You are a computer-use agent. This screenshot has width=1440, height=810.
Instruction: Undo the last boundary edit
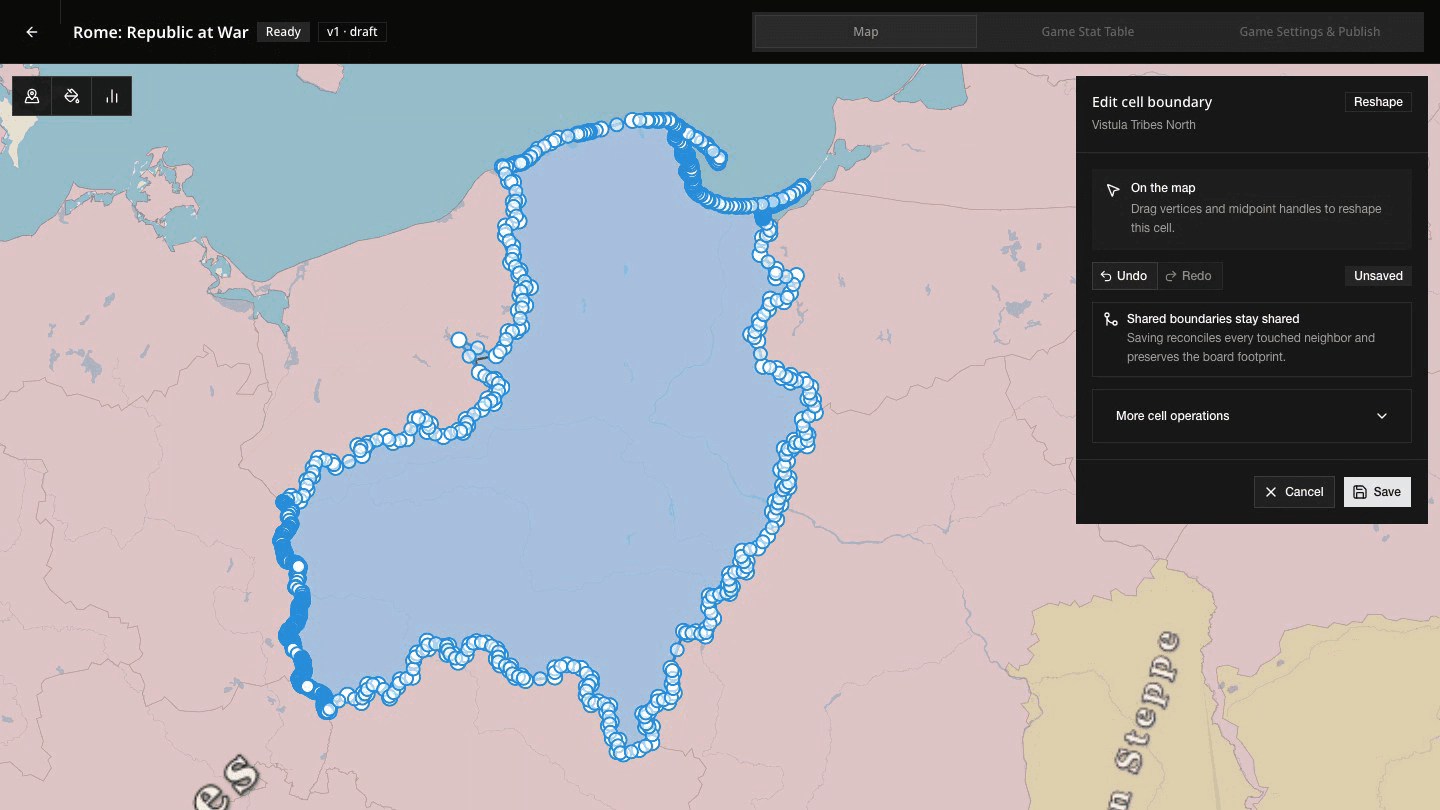coord(1124,276)
